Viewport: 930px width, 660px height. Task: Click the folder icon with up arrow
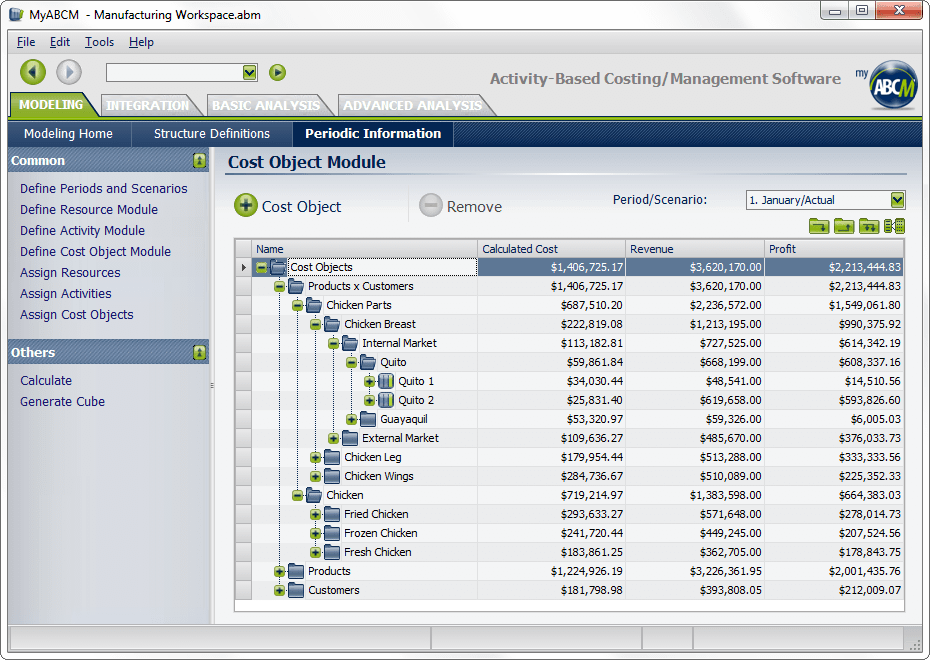tap(844, 226)
